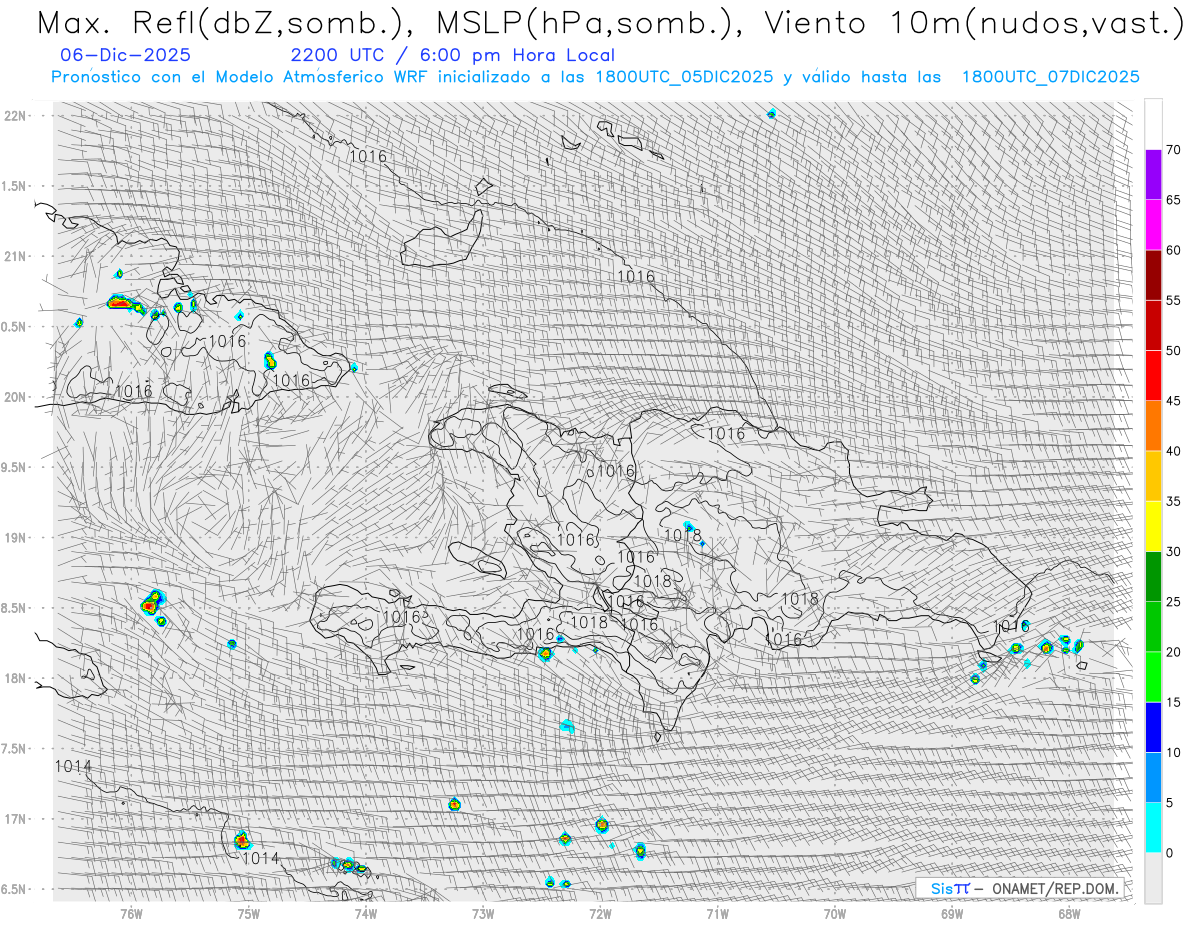This screenshot has width=1200, height=927.
Task: Click the 71W longitude axis label
Action: [x=717, y=913]
